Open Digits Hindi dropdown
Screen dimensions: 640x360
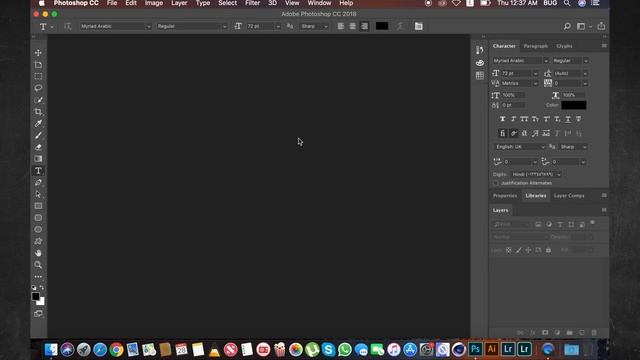536,174
